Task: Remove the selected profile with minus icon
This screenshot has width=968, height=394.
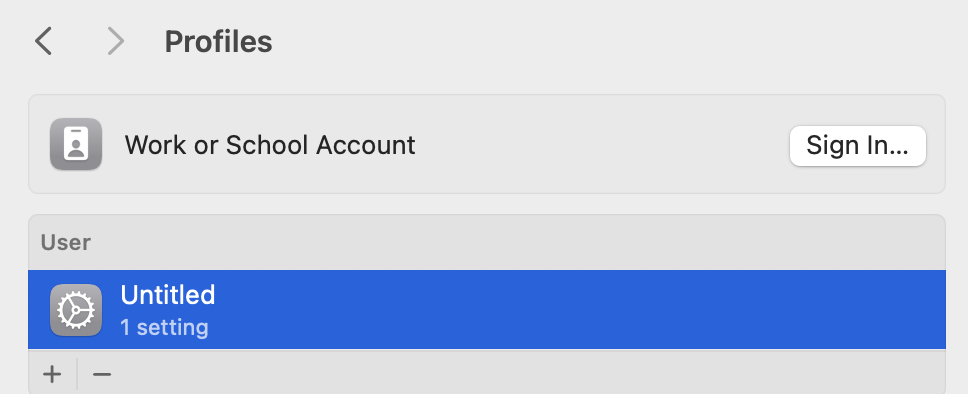Action: 101,374
